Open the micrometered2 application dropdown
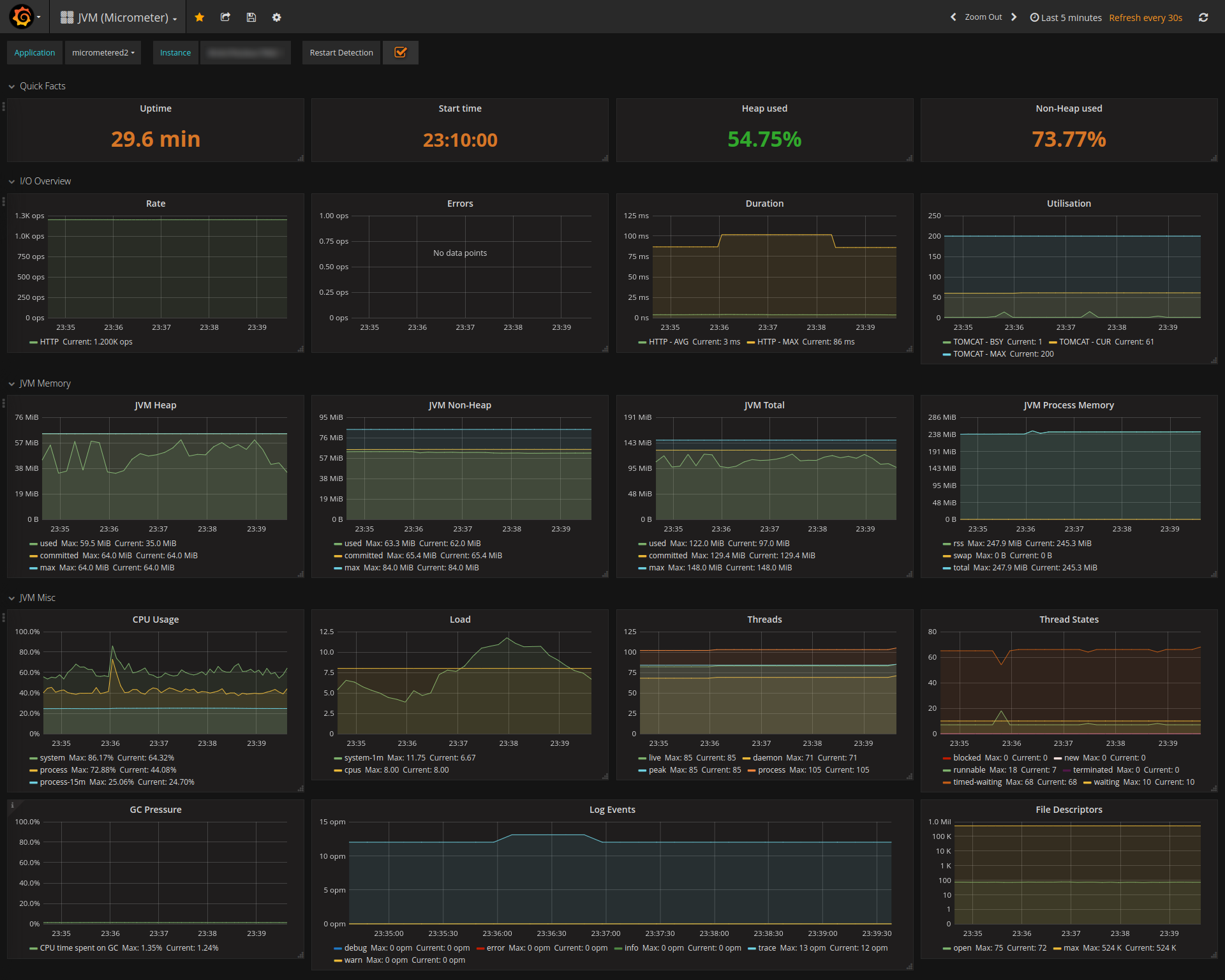 tap(103, 52)
